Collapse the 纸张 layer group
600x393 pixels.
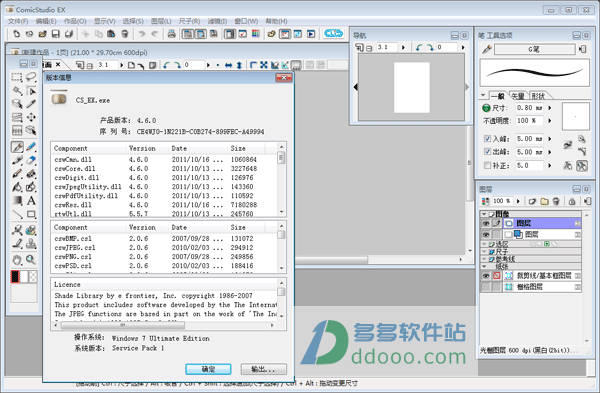point(484,266)
